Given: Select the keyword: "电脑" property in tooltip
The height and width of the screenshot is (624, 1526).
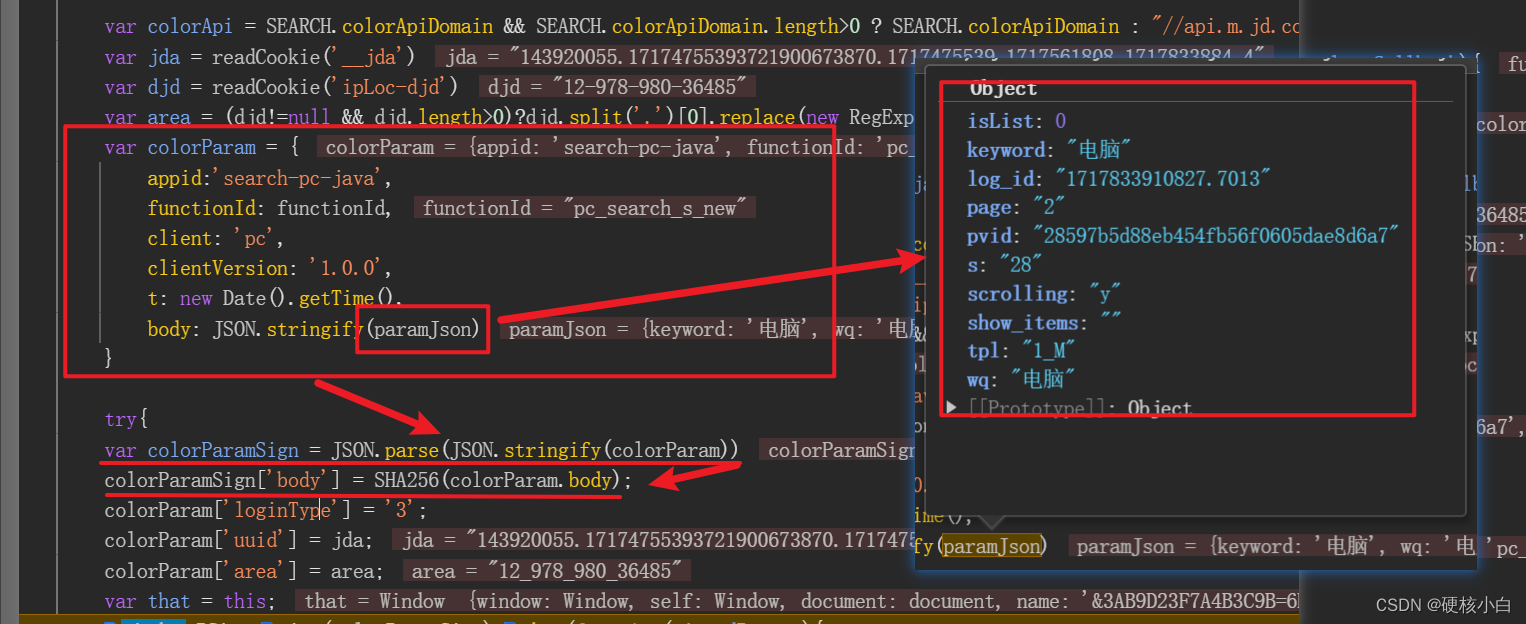Looking at the screenshot, I should pyautogui.click(x=1049, y=150).
